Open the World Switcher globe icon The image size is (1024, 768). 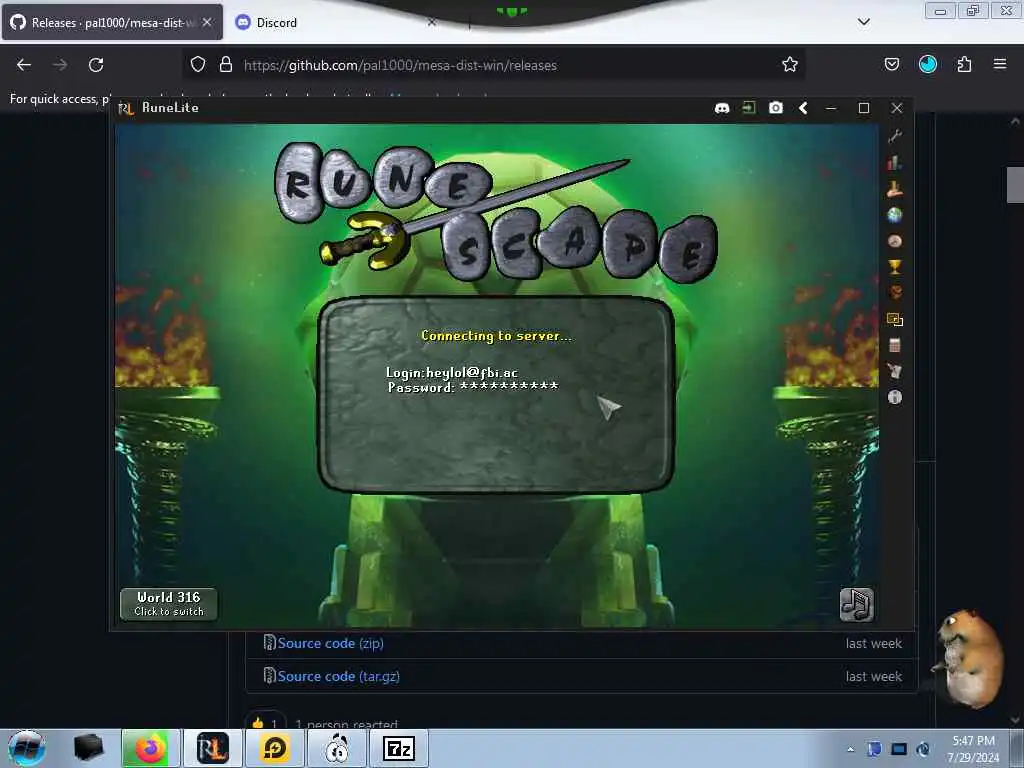click(895, 215)
